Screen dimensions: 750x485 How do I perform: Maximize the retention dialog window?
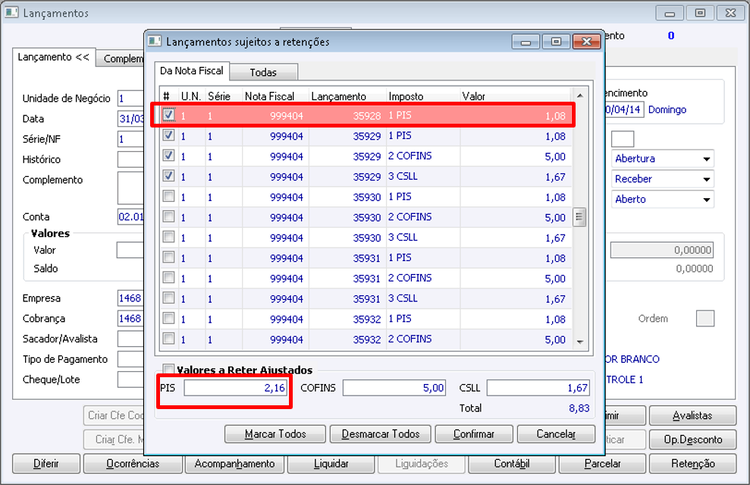point(556,42)
